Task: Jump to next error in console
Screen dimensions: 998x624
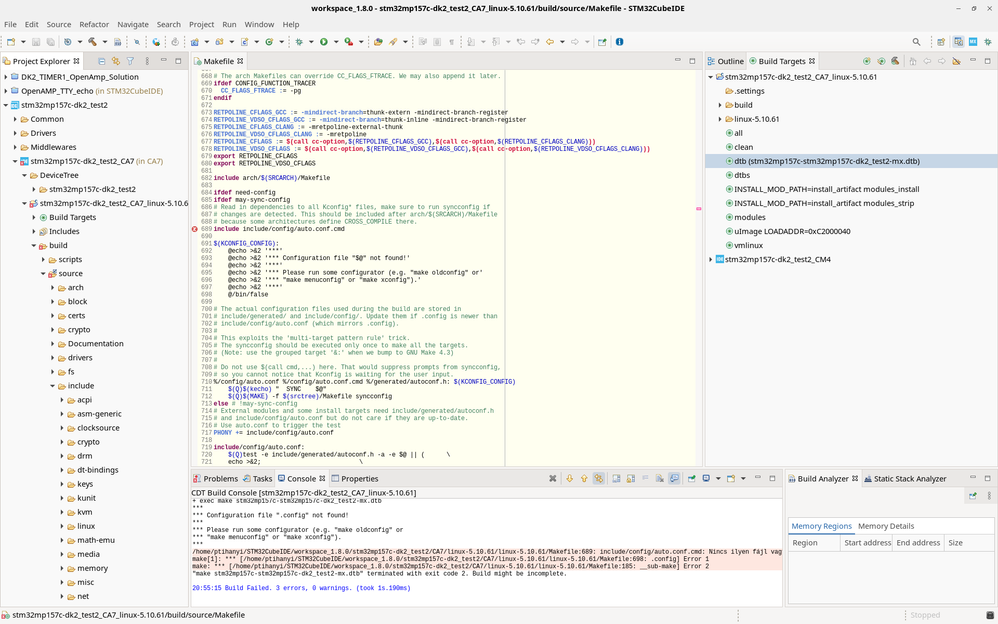Action: 570,479
